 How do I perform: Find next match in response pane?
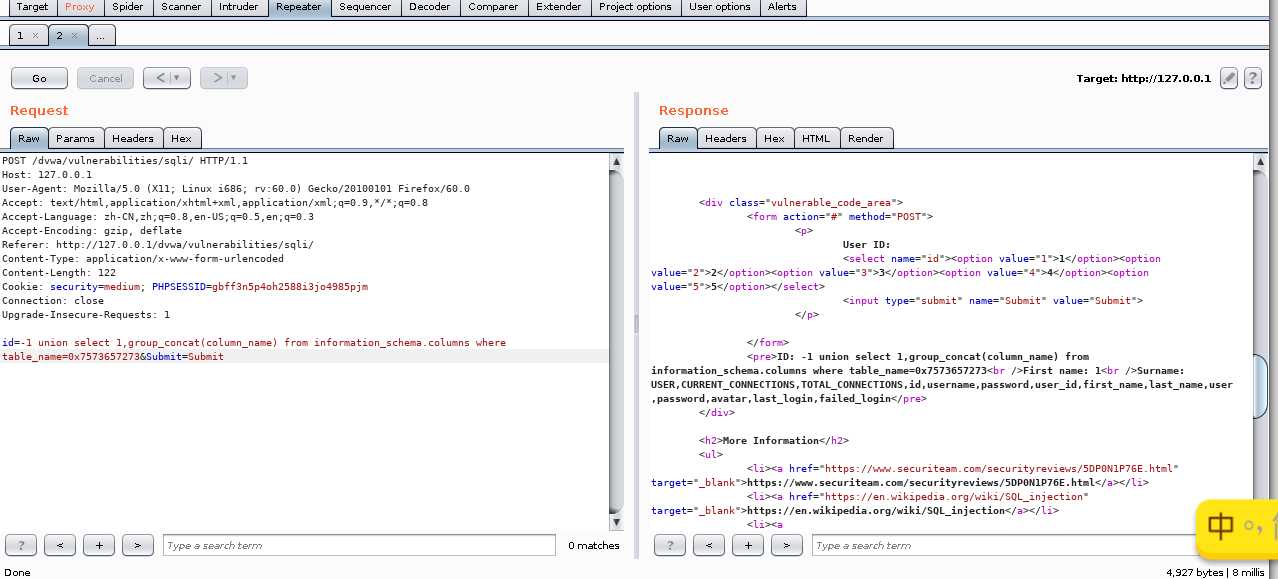[787, 545]
